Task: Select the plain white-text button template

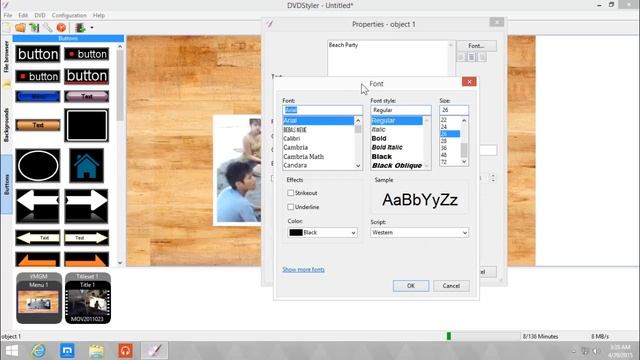Action: [38, 54]
